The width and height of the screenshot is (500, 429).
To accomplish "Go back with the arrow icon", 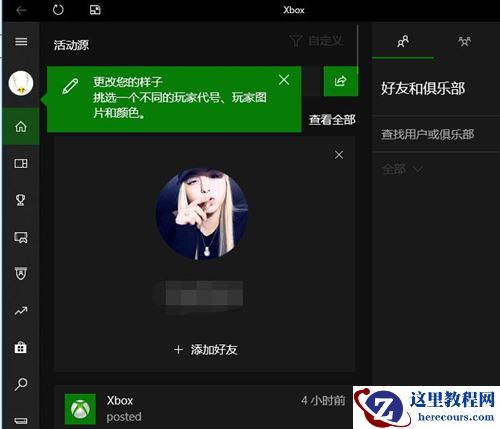I will (21, 10).
